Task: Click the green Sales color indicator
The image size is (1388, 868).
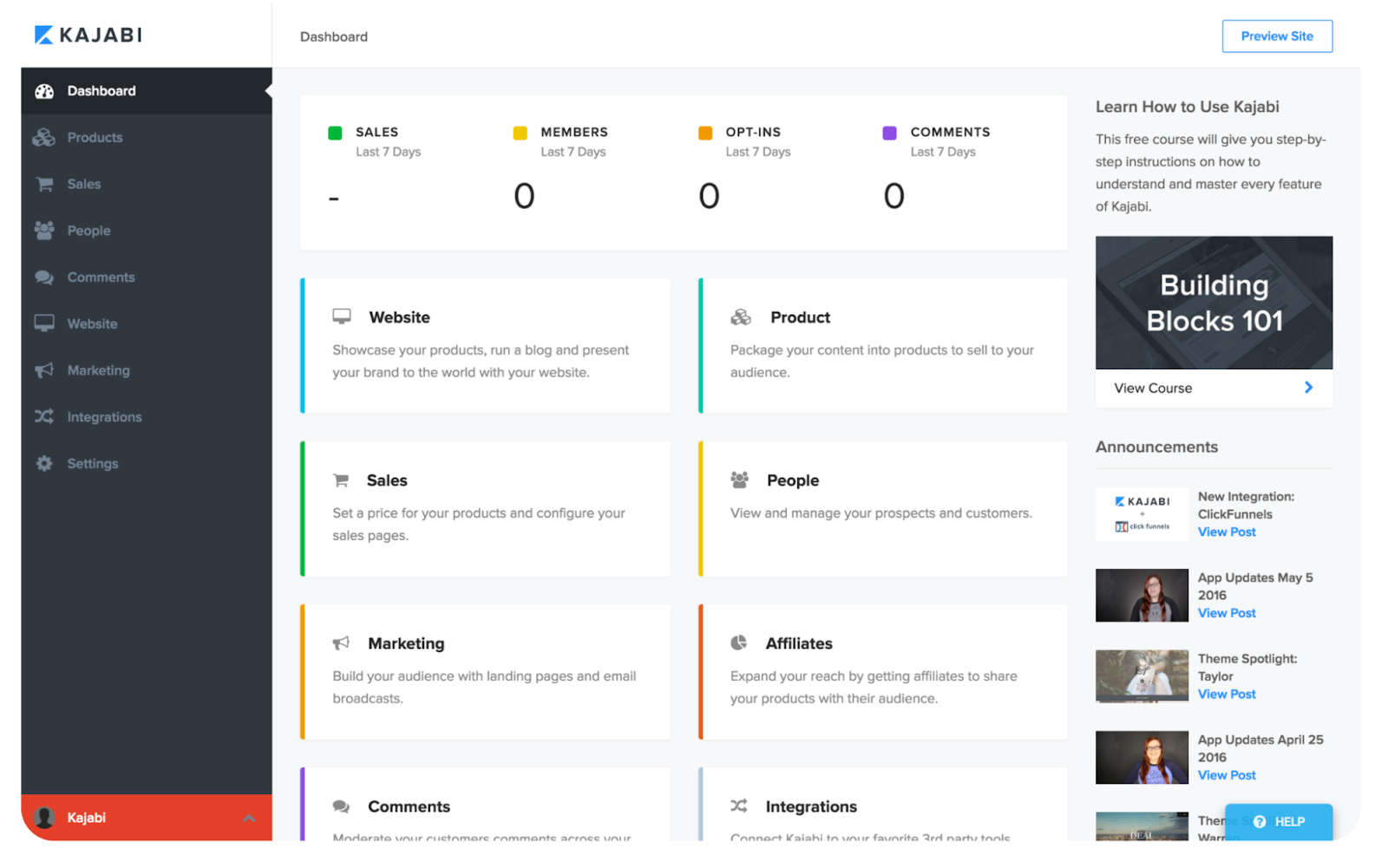Action: [335, 133]
